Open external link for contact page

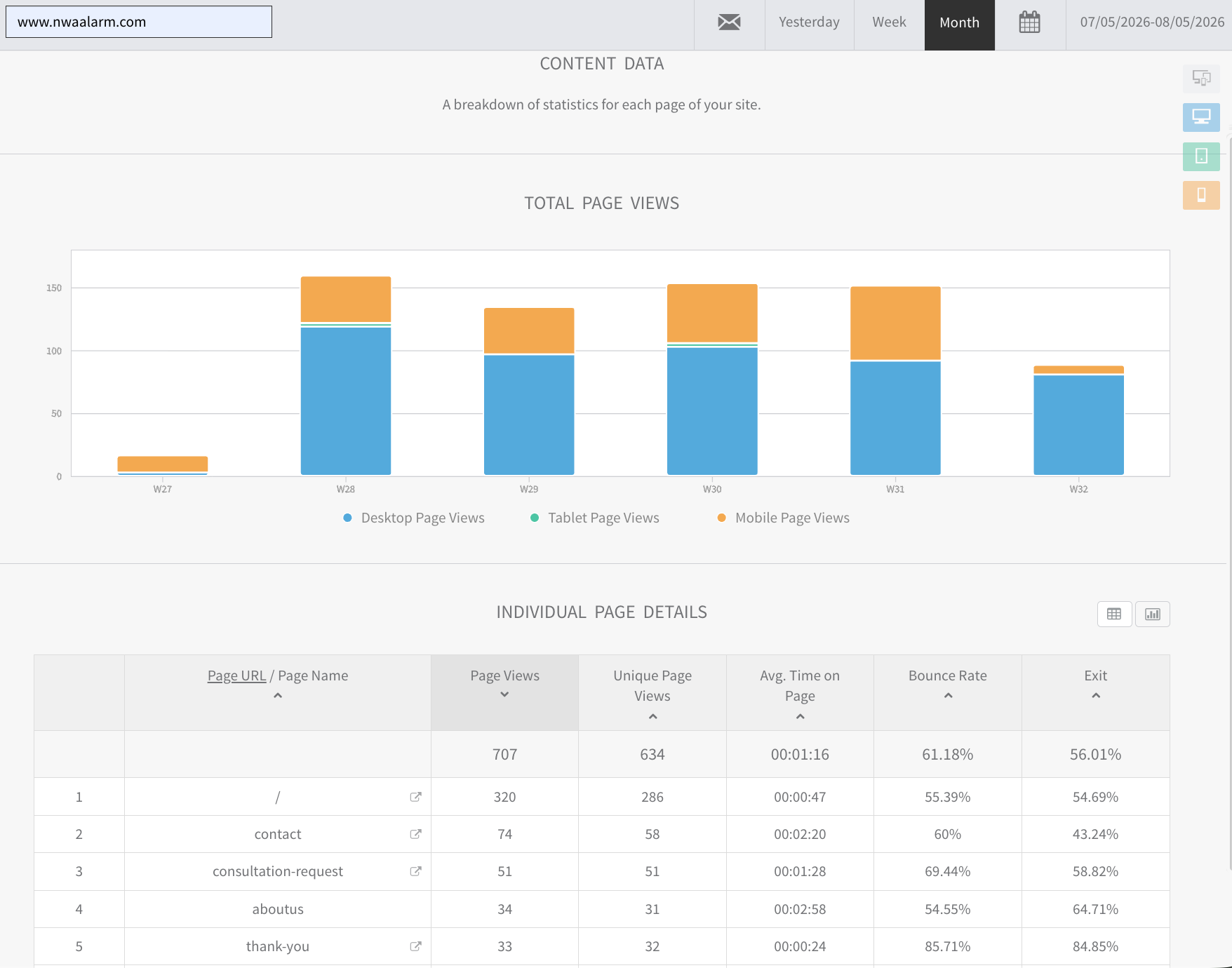point(415,834)
